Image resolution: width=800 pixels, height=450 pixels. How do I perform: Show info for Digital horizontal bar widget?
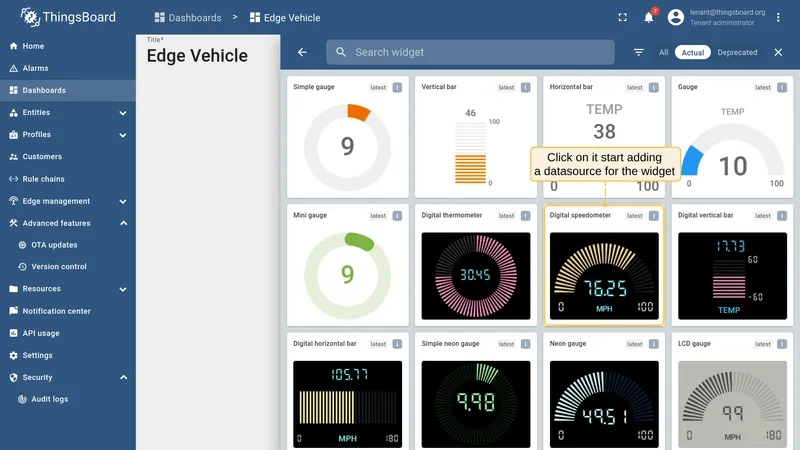[397, 344]
